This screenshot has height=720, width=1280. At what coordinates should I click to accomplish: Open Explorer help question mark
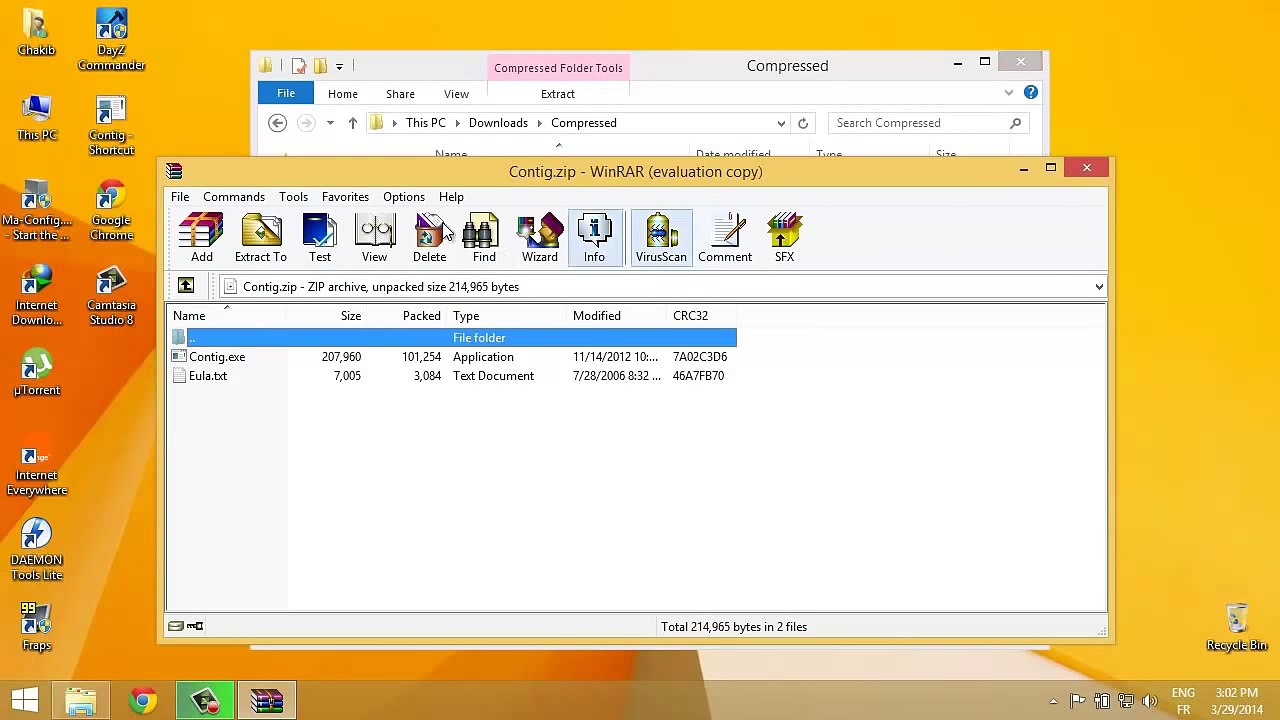coord(1031,93)
